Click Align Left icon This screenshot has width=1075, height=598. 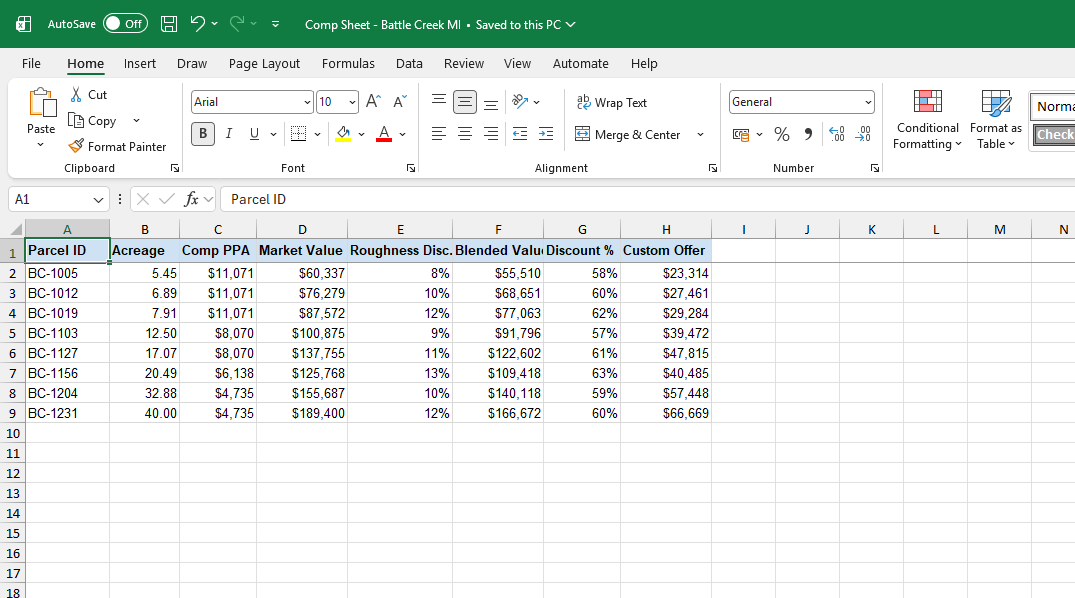click(439, 134)
